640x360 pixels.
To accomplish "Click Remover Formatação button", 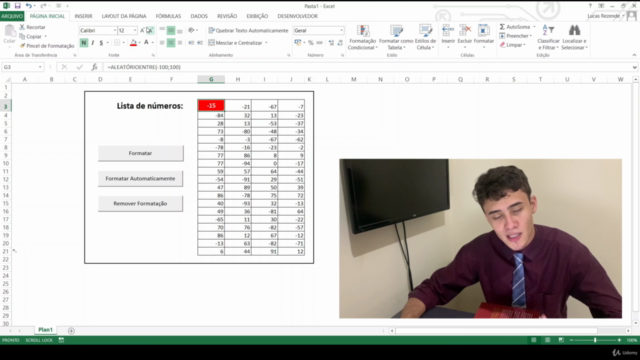I will pyautogui.click(x=140, y=203).
